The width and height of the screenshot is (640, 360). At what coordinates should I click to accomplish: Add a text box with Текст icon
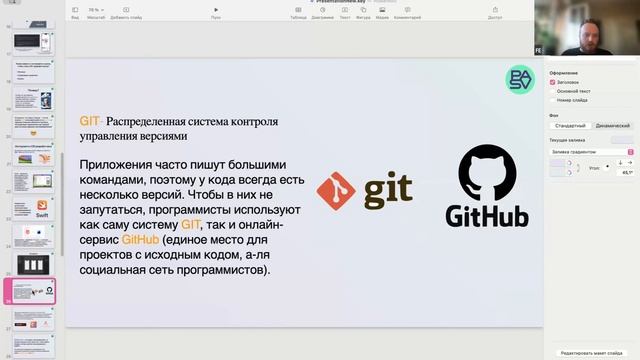[345, 10]
